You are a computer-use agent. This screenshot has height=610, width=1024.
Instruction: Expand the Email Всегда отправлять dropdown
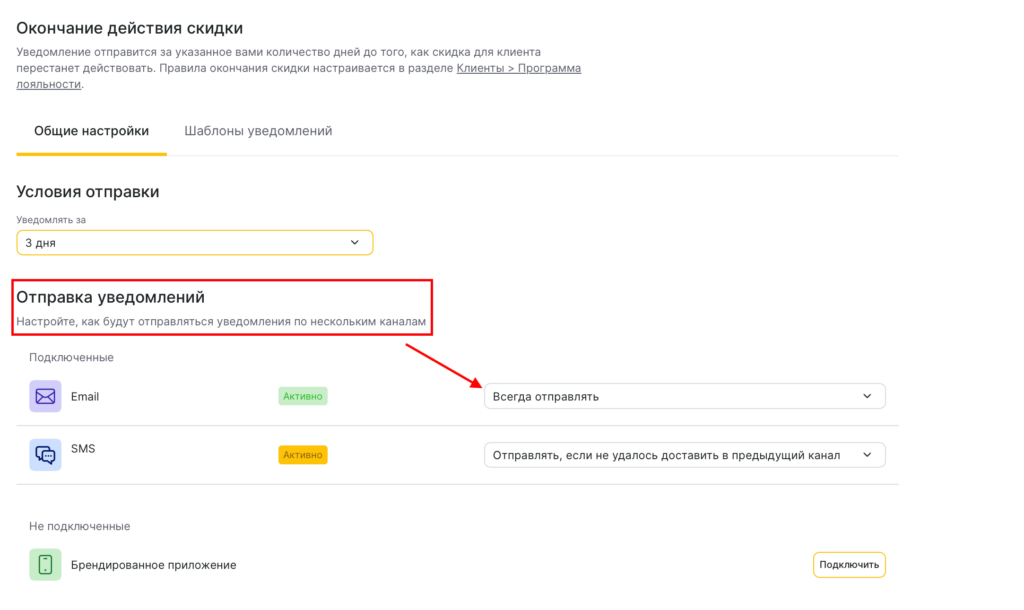pyautogui.click(x=684, y=396)
